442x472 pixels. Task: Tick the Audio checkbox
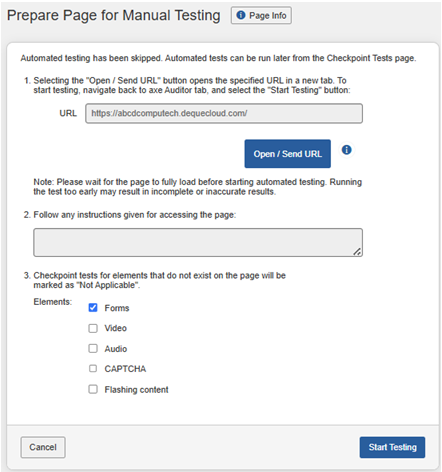tap(93, 348)
